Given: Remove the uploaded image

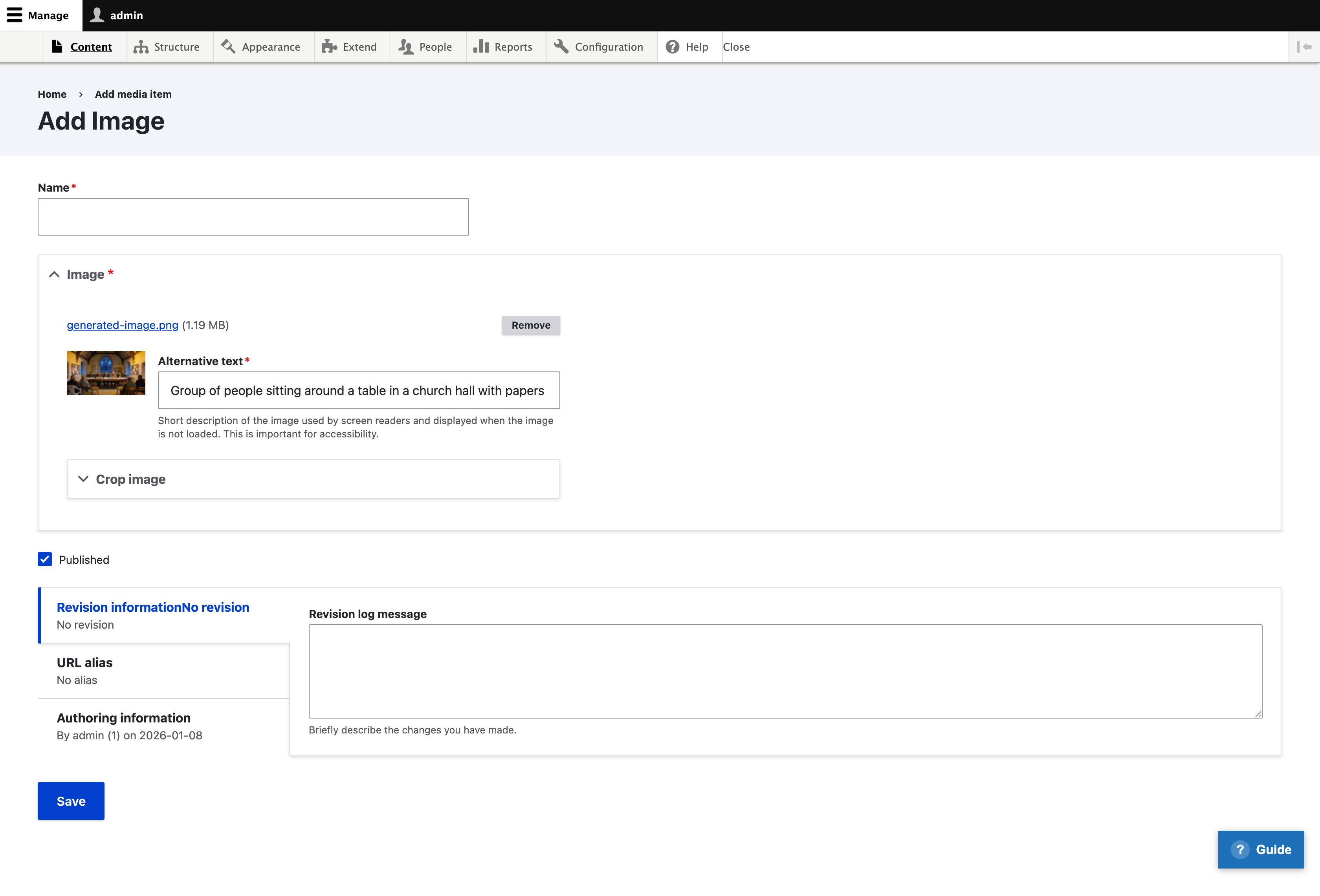Looking at the screenshot, I should pos(530,325).
